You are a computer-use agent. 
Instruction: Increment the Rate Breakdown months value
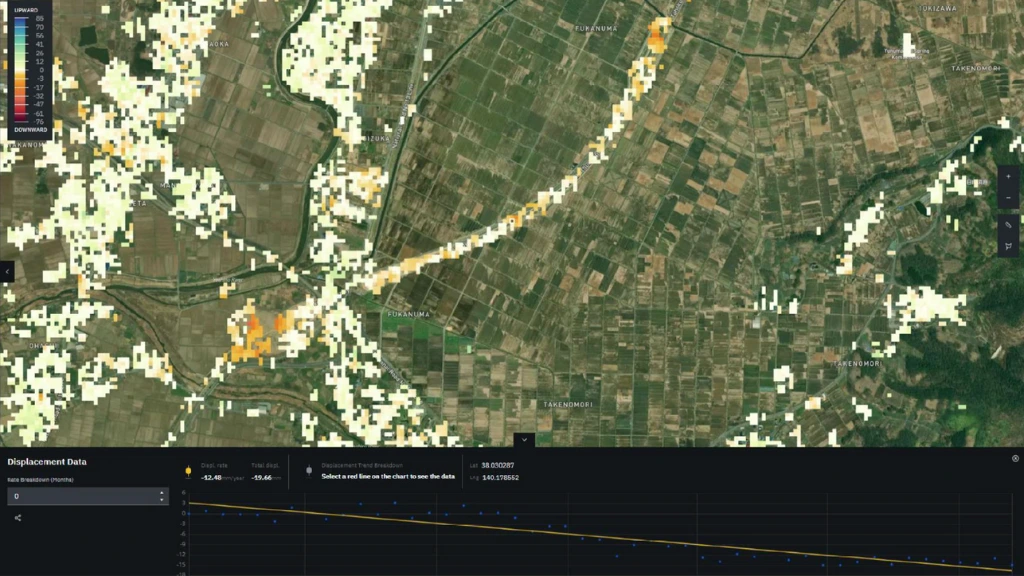coord(162,492)
